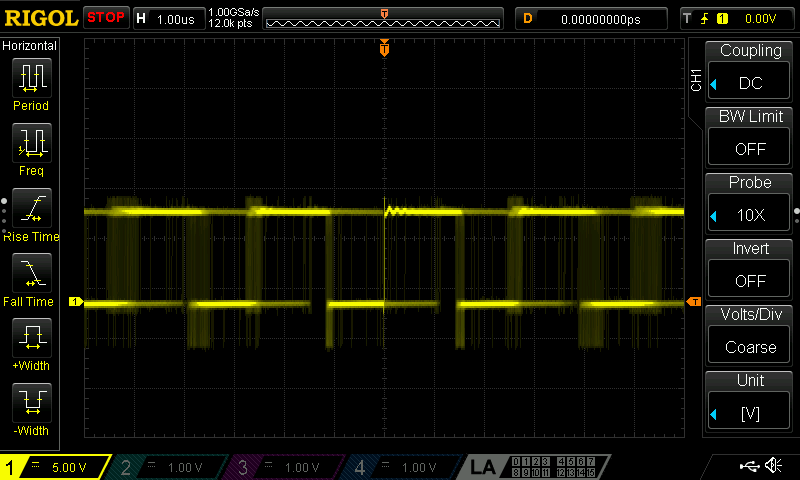800x480 pixels.
Task: Choose the Fall Time measurement icon
Action: [31, 273]
